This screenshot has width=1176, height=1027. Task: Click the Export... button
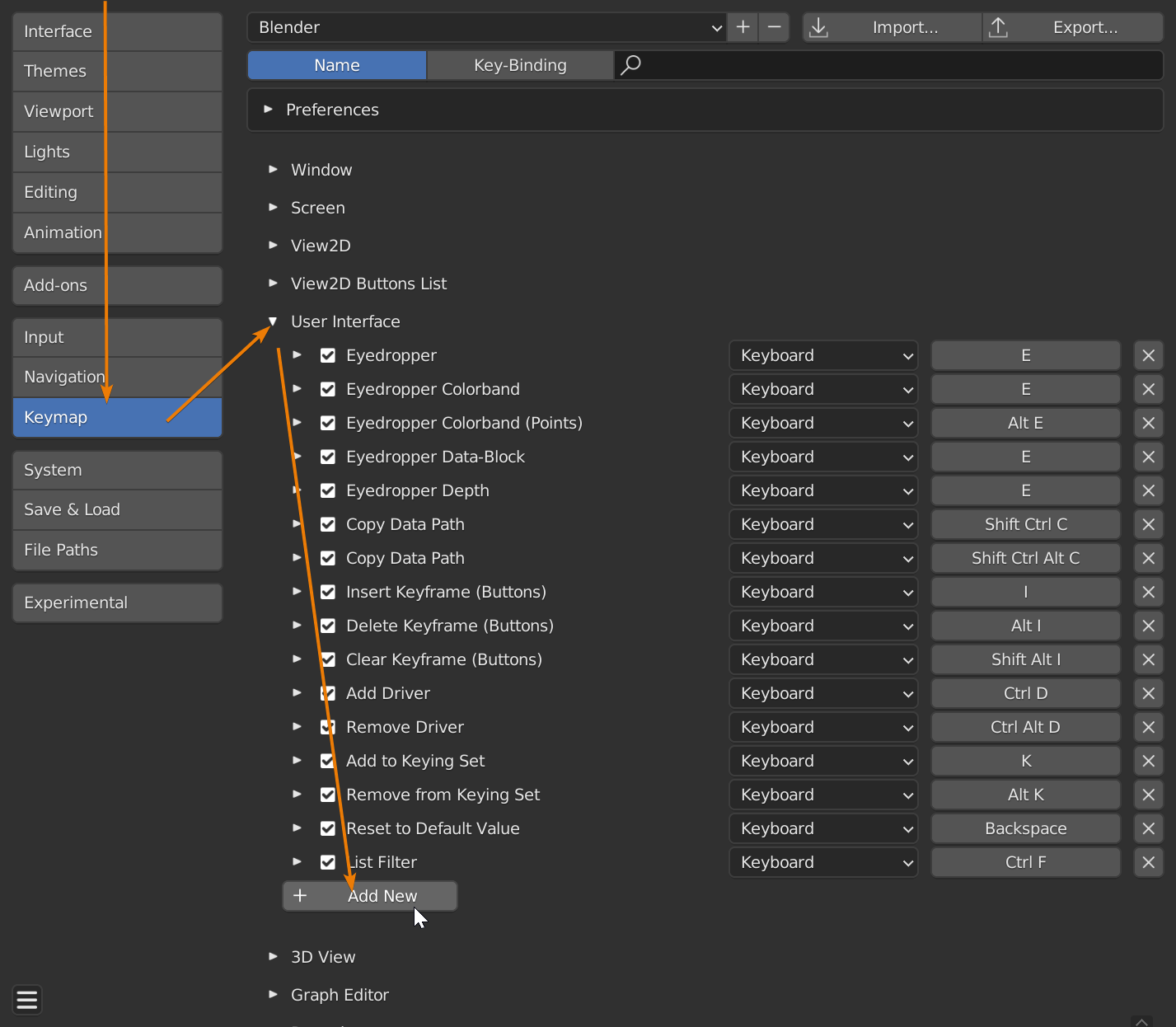(1073, 27)
